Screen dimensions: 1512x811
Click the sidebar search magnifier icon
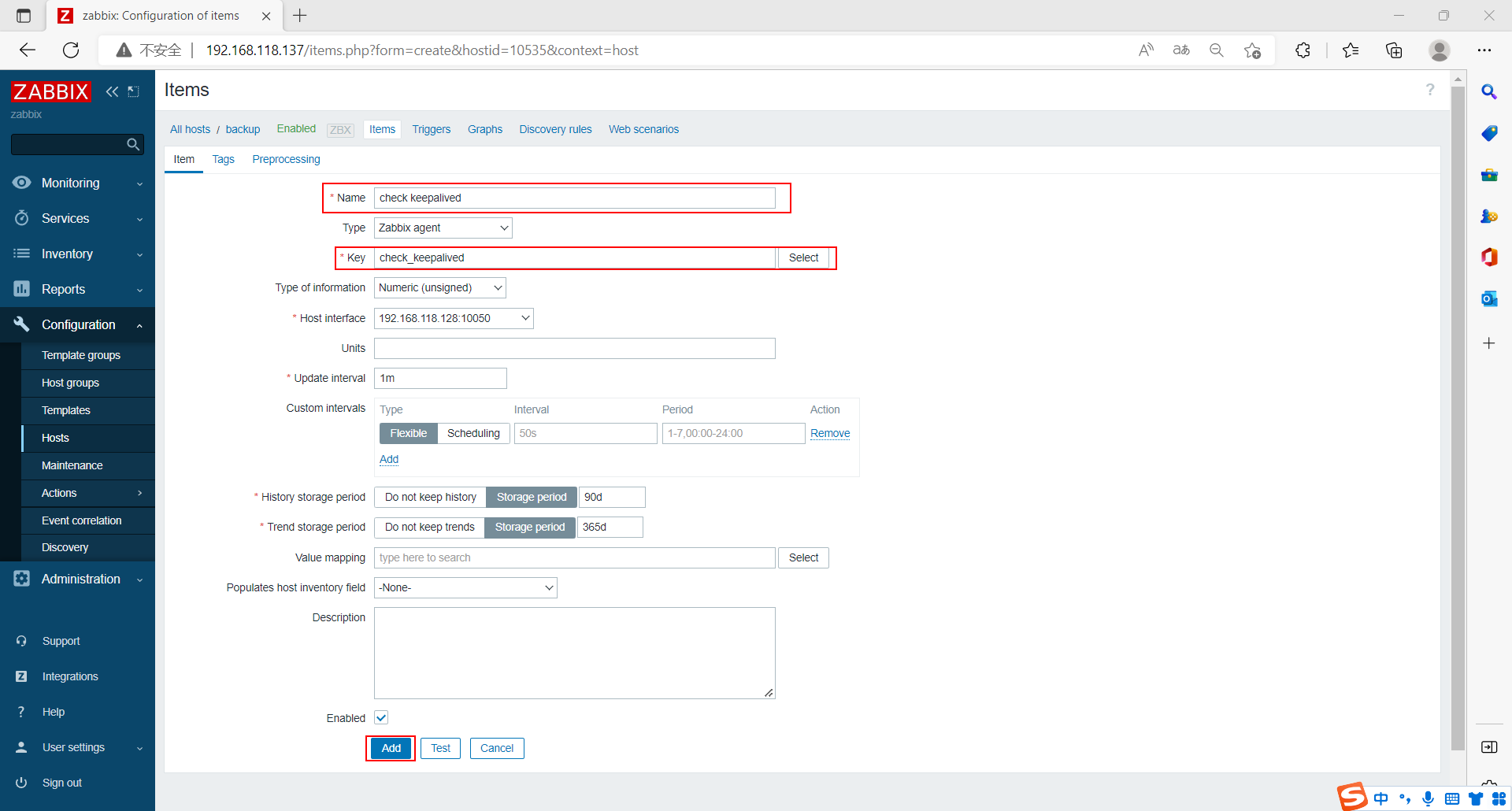click(133, 144)
